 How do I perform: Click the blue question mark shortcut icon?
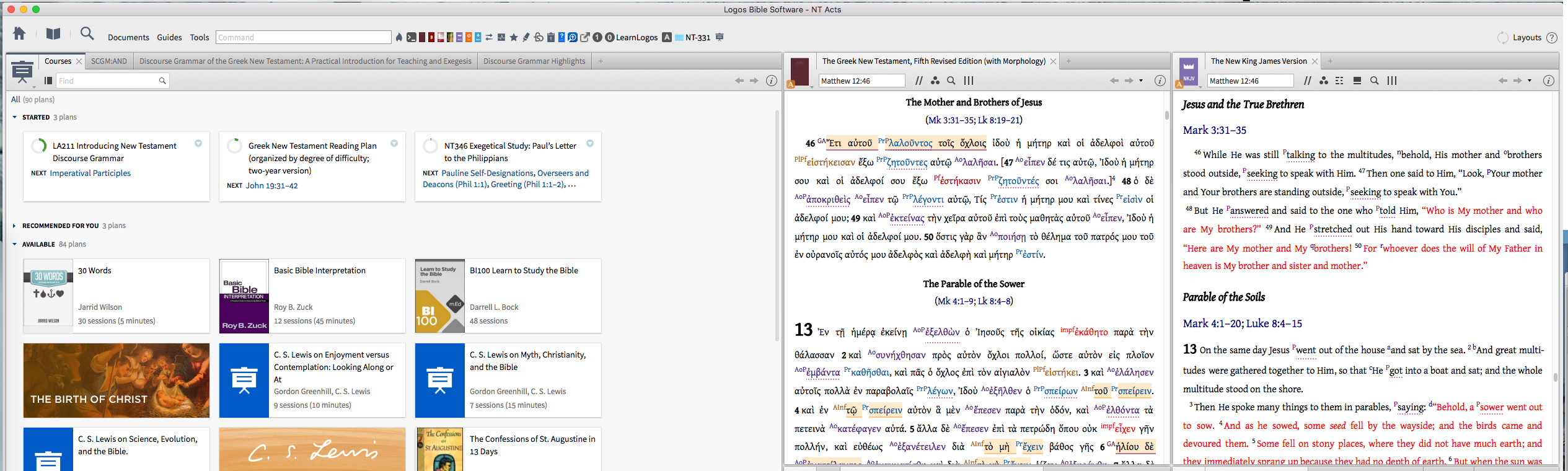click(x=562, y=37)
